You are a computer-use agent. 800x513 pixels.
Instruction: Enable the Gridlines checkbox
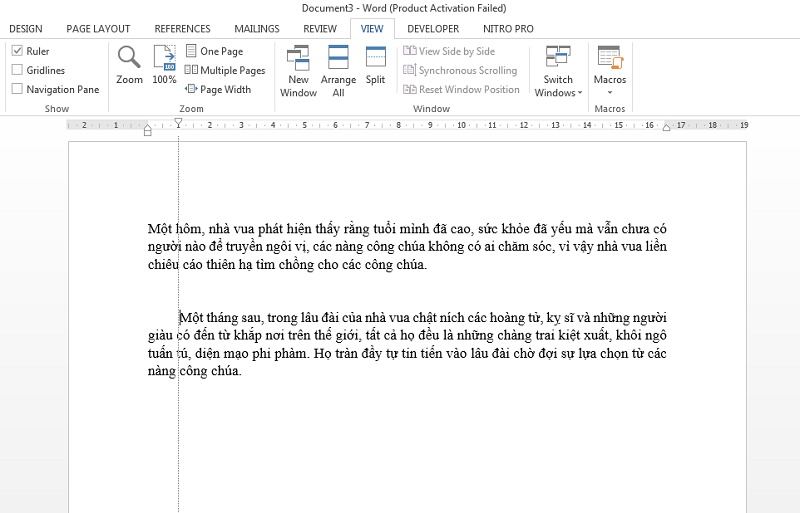coord(17,70)
